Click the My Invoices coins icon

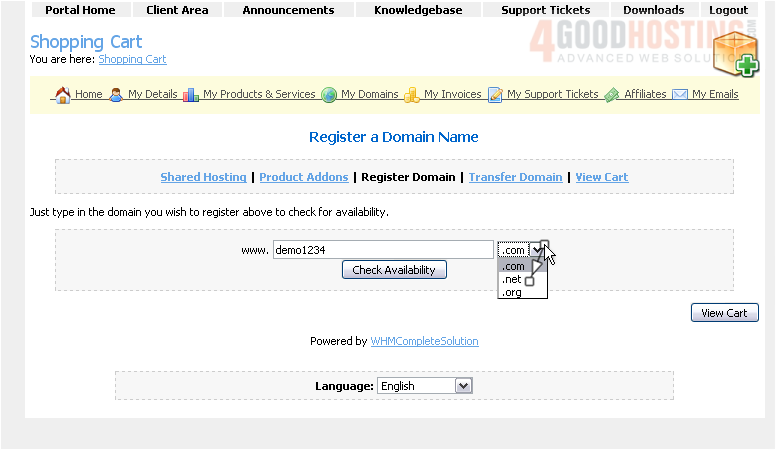[411, 95]
